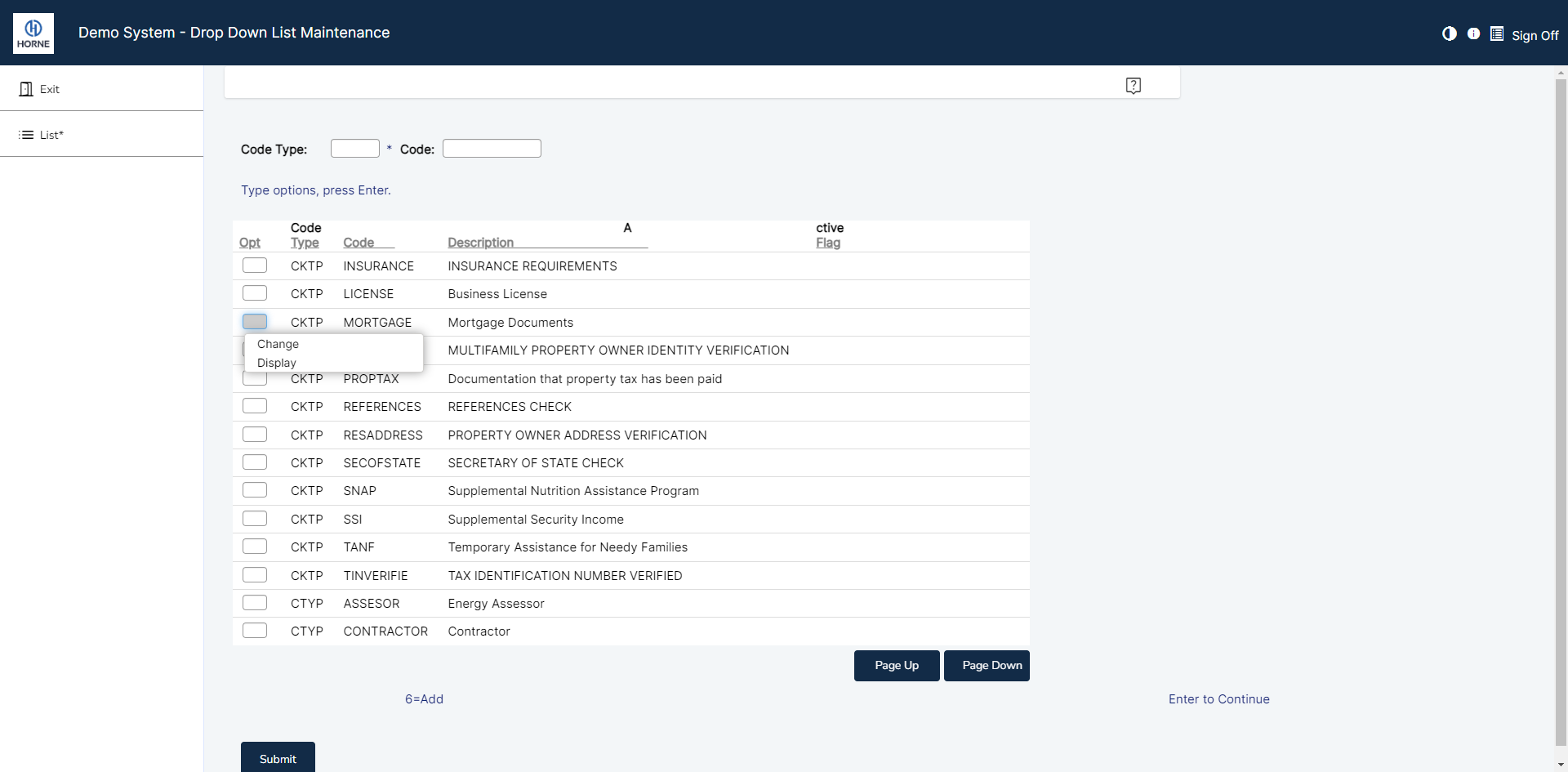Open the info icon in the header
This screenshot has height=772, width=1568.
coord(1474,33)
